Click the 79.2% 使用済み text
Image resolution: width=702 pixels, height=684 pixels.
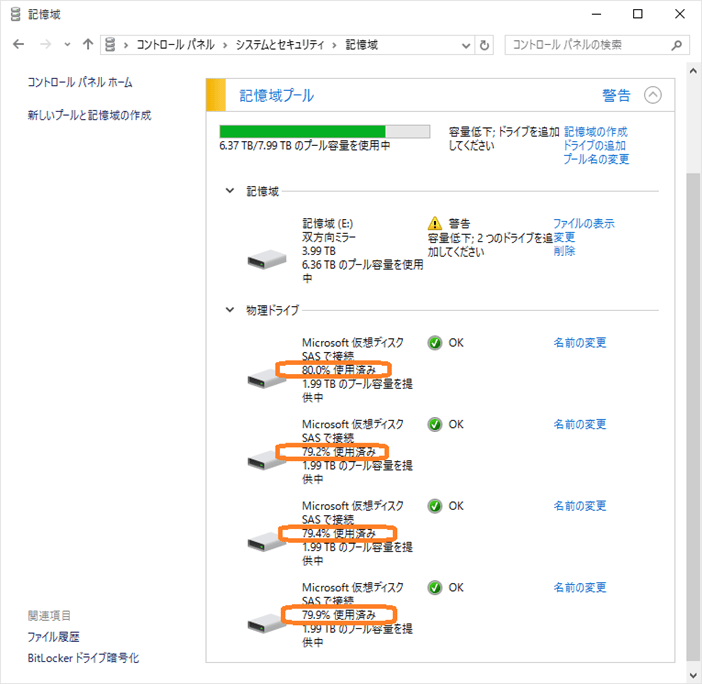click(339, 452)
